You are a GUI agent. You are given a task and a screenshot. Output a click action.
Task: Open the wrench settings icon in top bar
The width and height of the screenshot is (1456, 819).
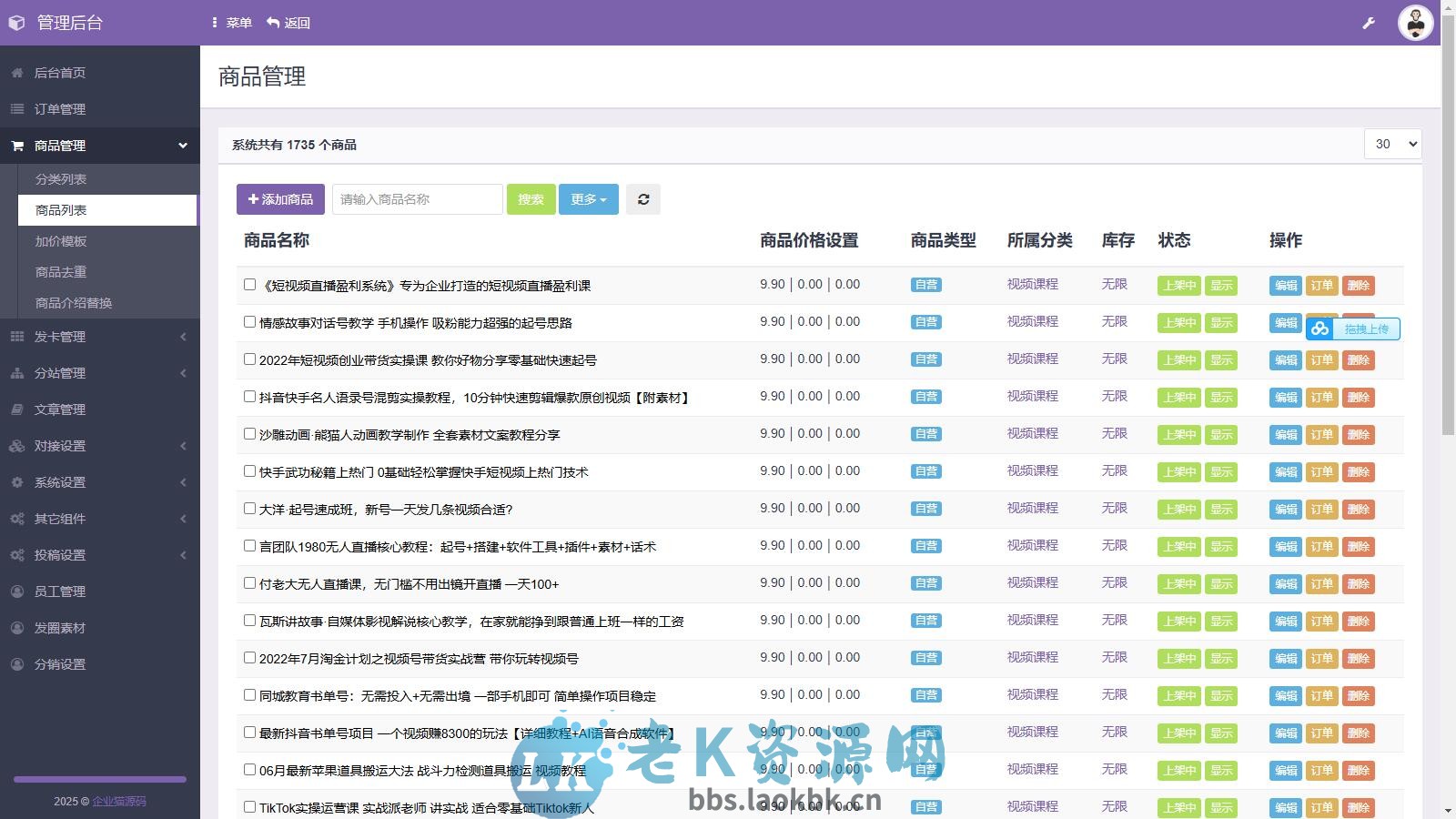pyautogui.click(x=1369, y=22)
